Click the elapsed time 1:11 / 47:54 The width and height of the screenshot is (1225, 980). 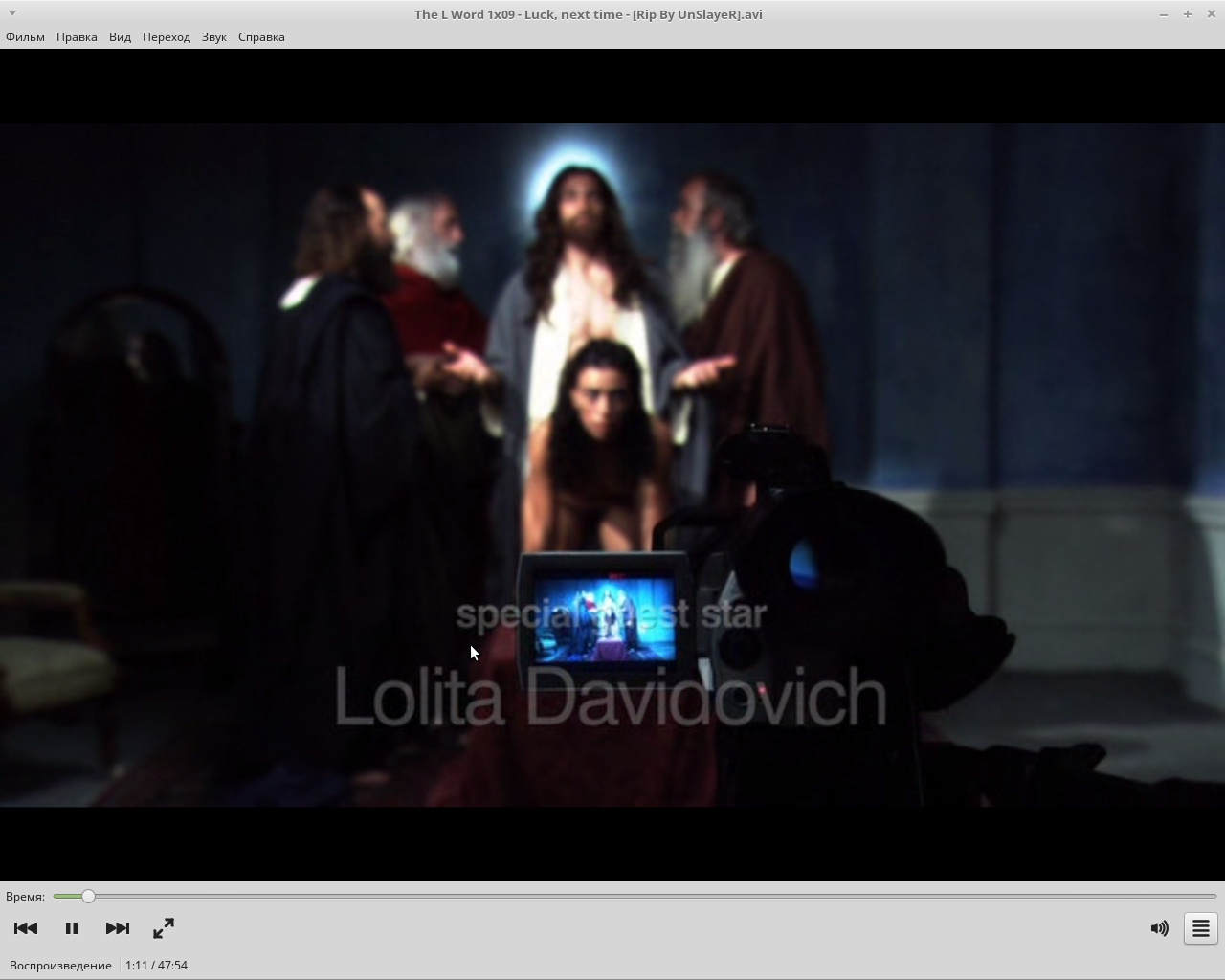tap(156, 966)
